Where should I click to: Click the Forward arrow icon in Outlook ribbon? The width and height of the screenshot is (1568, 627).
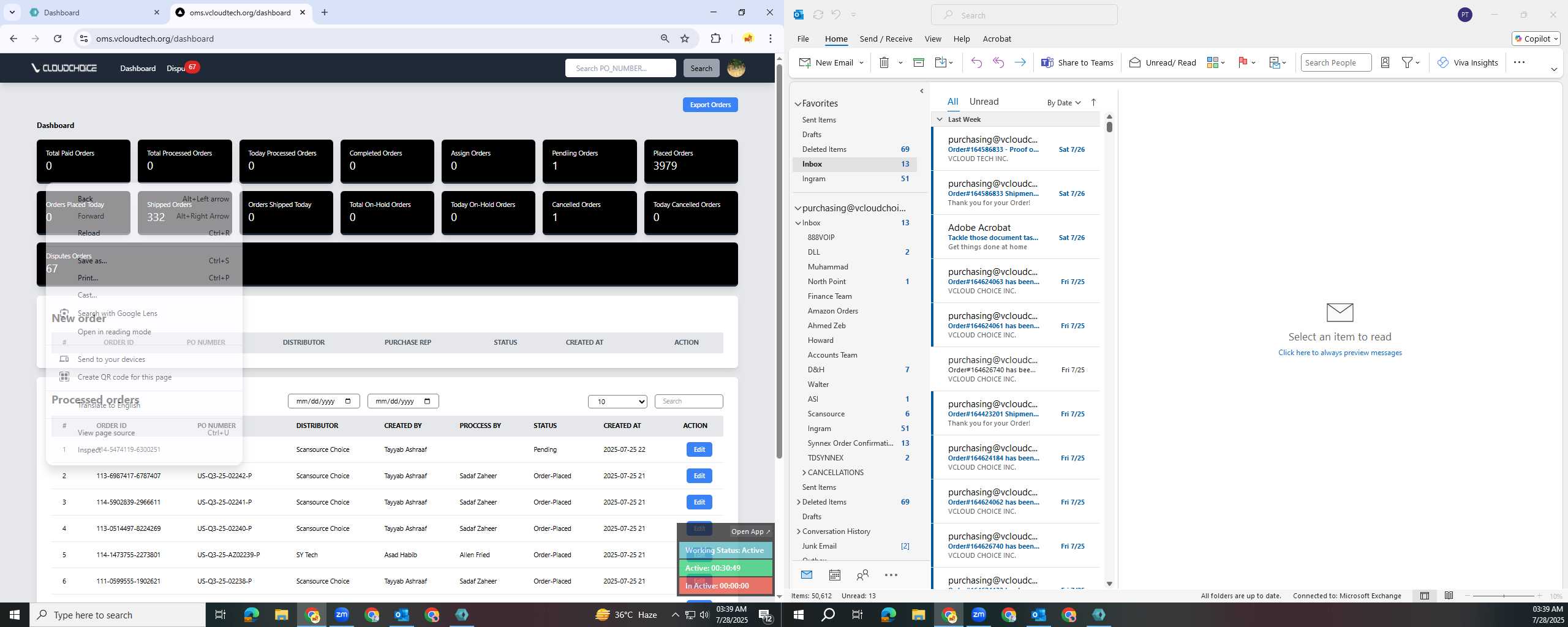click(1020, 62)
